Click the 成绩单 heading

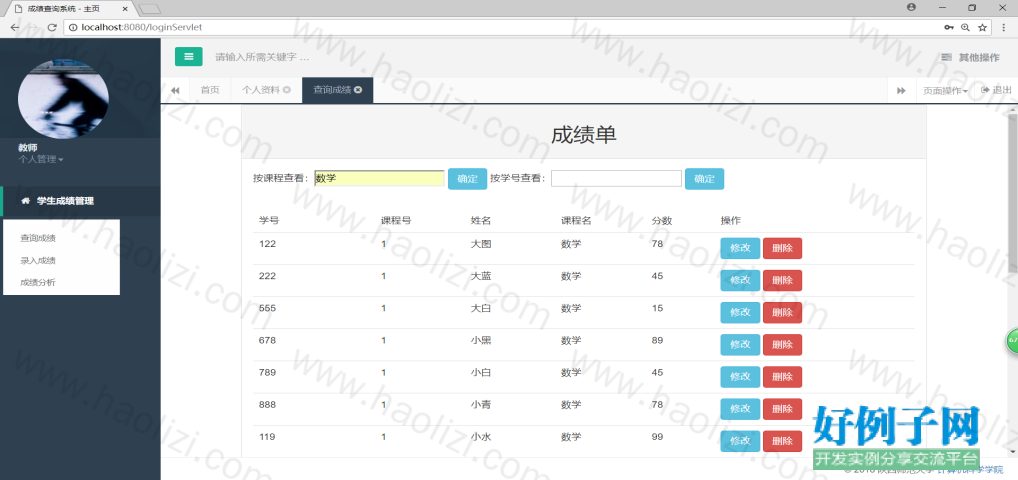tap(584, 134)
